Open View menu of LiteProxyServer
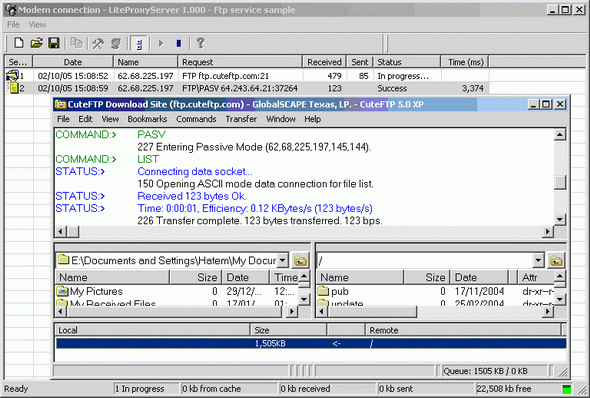The width and height of the screenshot is (590, 398). tap(37, 25)
